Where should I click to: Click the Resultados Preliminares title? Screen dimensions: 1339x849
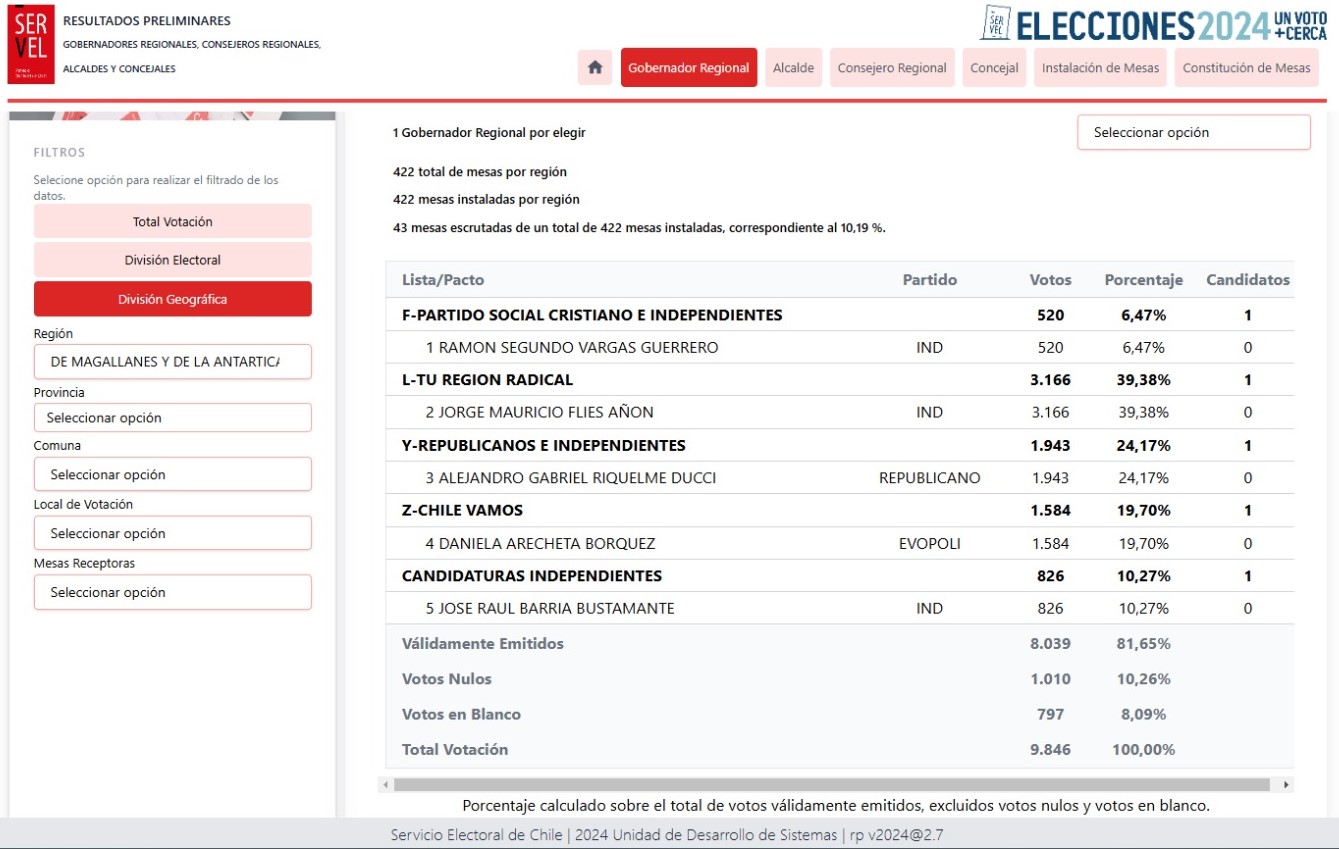point(147,21)
